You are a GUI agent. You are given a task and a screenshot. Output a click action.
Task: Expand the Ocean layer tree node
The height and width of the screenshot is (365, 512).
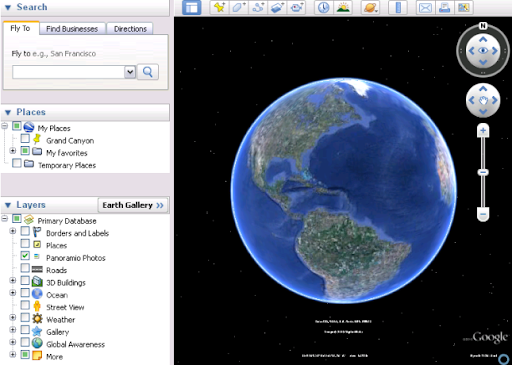(x=13, y=293)
